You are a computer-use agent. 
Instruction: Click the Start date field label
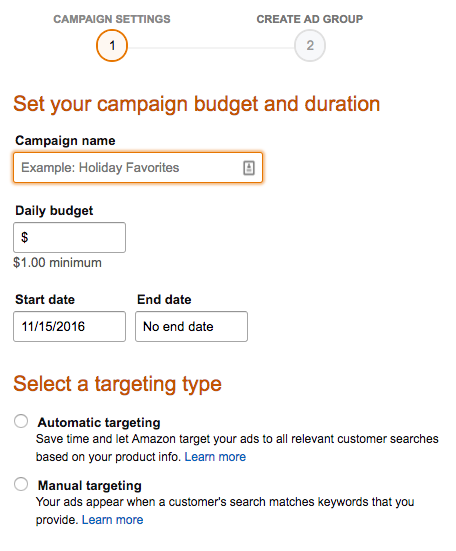click(45, 299)
